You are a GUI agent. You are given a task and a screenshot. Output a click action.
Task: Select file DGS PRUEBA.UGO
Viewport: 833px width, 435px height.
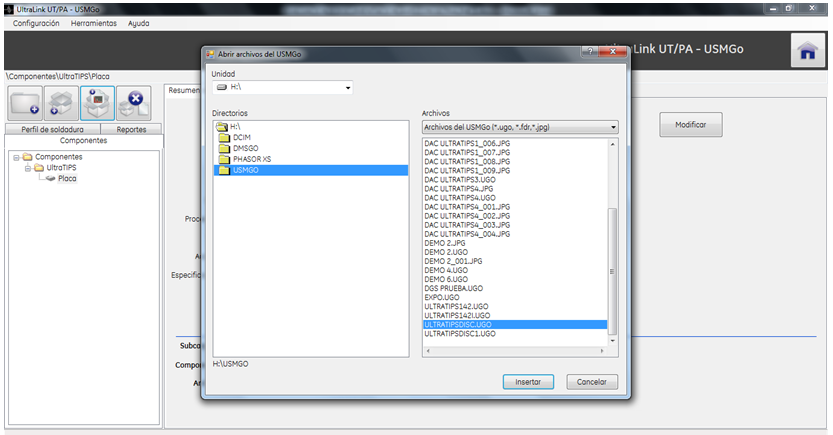tap(454, 288)
